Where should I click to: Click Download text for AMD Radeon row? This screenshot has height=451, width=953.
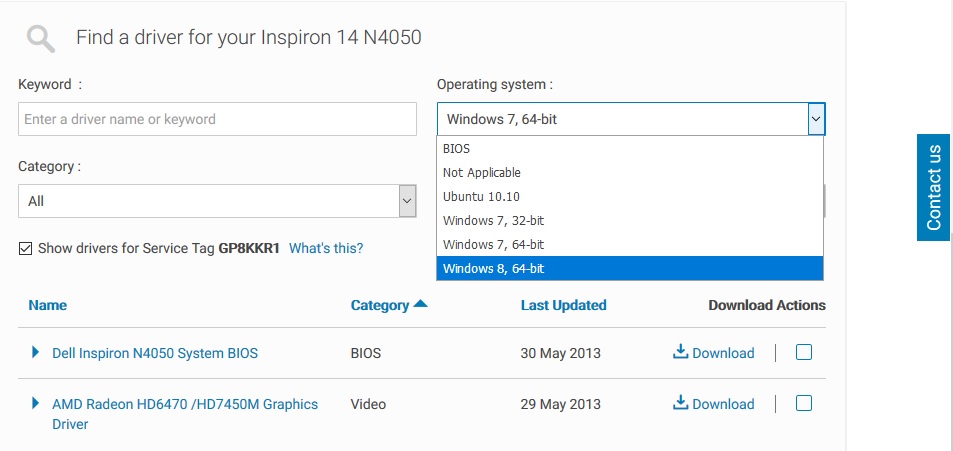(x=723, y=404)
